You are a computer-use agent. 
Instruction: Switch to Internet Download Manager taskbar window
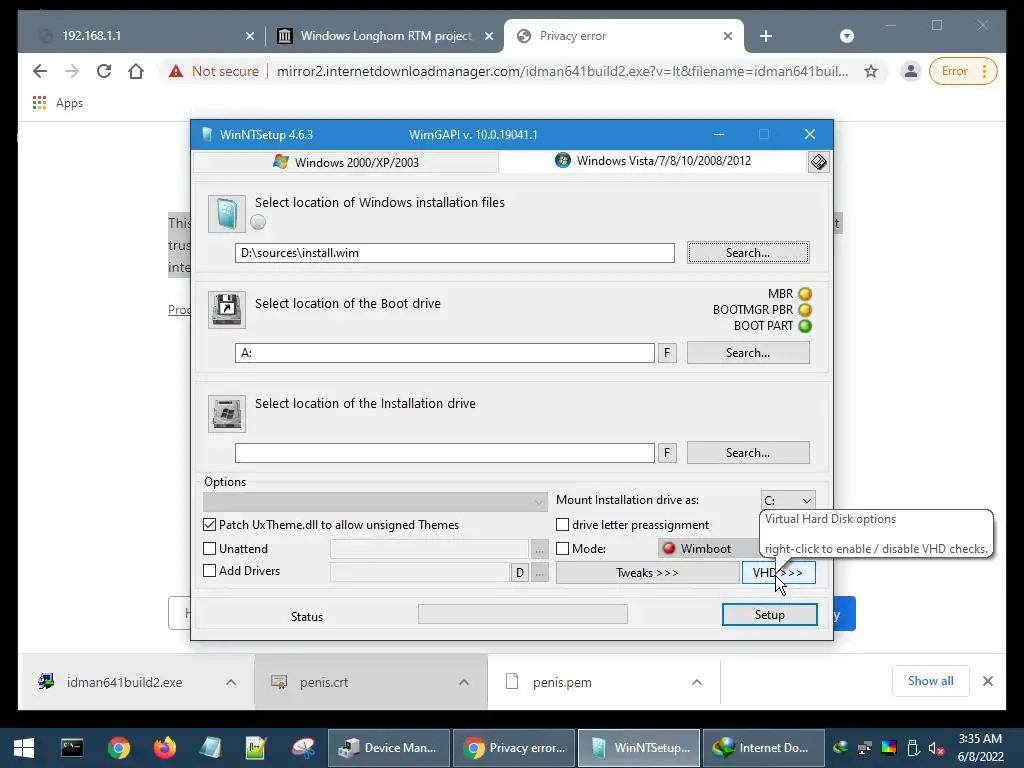763,748
